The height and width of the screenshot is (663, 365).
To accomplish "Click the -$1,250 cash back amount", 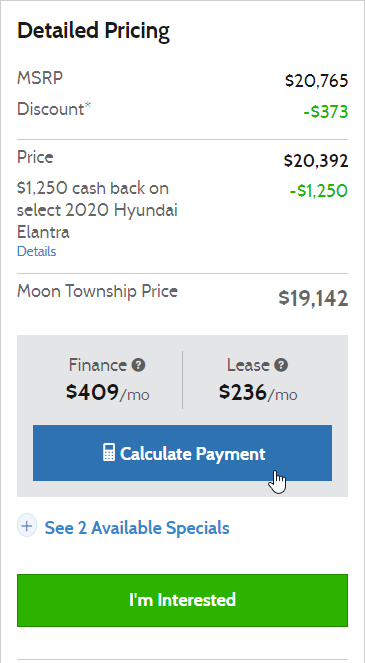I will click(x=319, y=191).
